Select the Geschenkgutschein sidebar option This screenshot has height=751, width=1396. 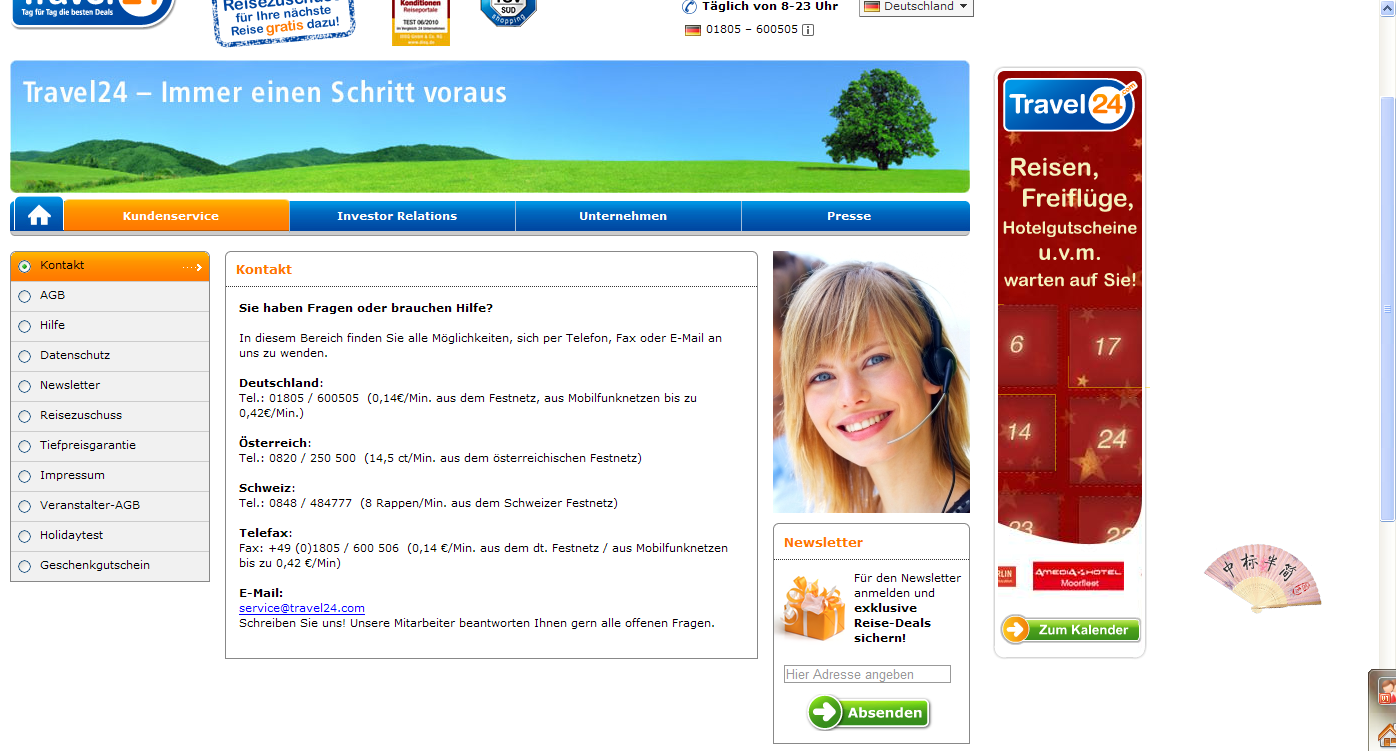[x=110, y=566]
